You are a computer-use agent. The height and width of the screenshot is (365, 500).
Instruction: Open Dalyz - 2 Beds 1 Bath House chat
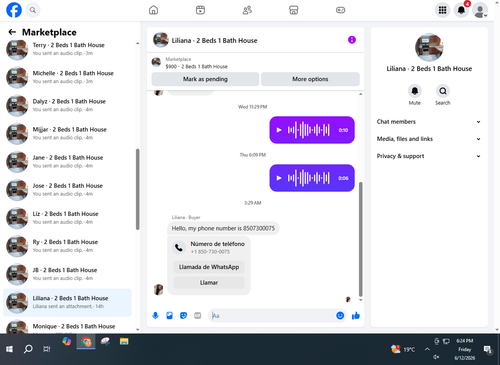pos(68,105)
